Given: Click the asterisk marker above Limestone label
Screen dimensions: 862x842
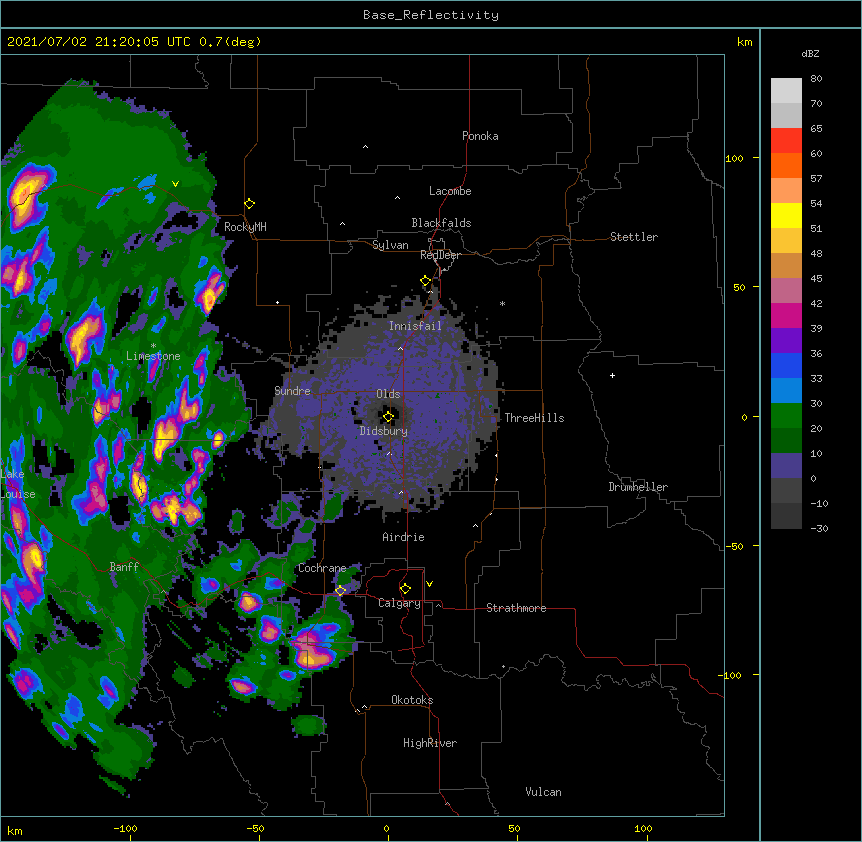Looking at the screenshot, I should pos(153,346).
